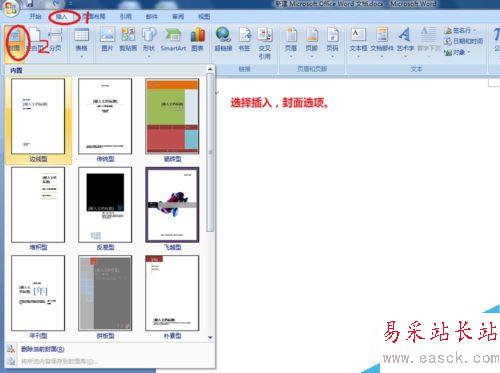Insert a picture using 图片
This screenshot has height=373, width=500.
(x=107, y=40)
